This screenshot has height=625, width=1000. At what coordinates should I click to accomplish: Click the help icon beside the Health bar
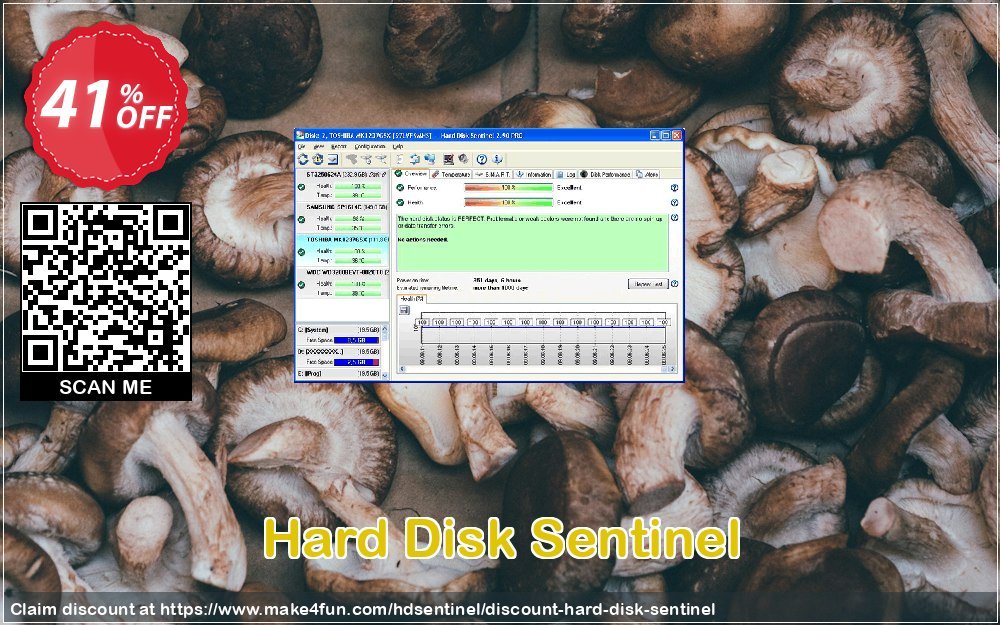pyautogui.click(x=675, y=203)
